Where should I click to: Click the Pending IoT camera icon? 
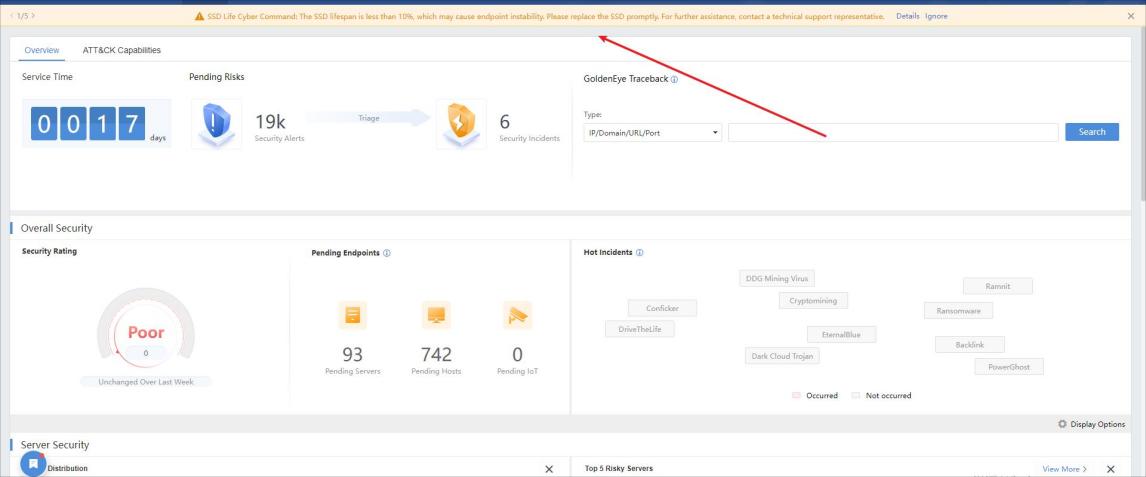pyautogui.click(x=517, y=315)
